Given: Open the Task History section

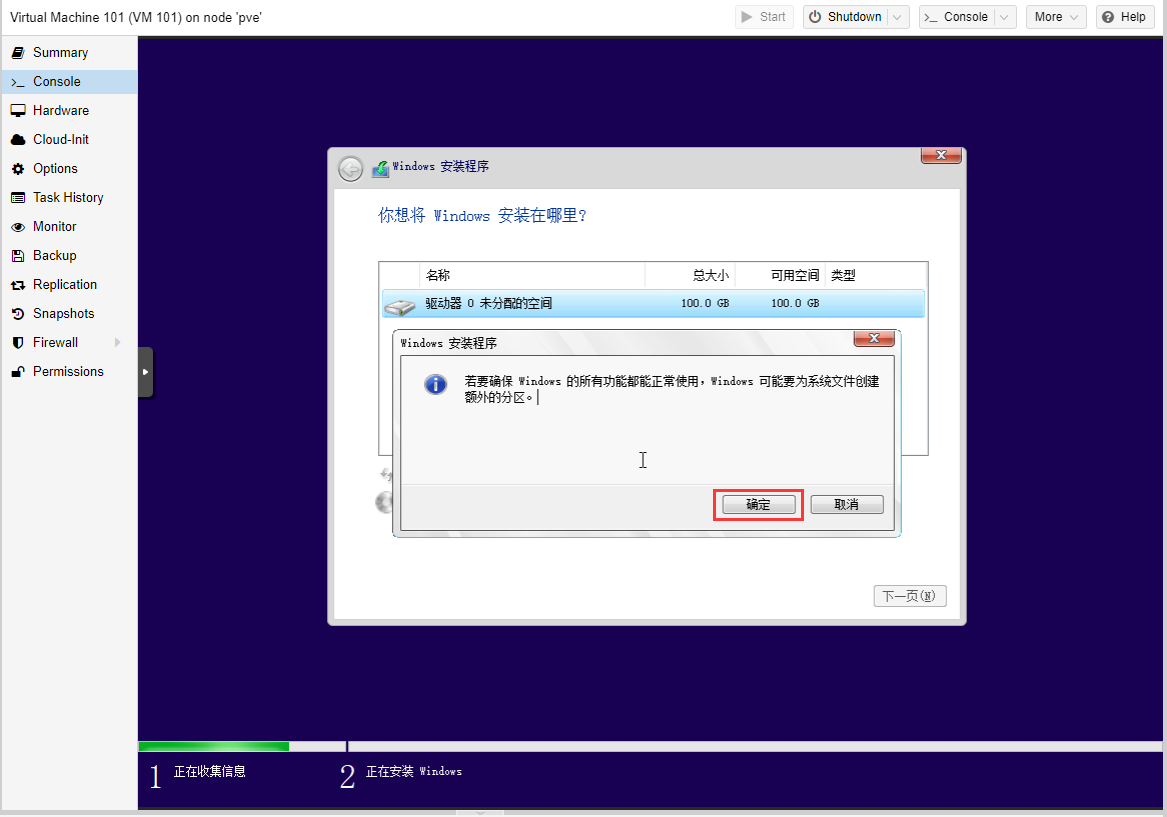Looking at the screenshot, I should click(67, 198).
